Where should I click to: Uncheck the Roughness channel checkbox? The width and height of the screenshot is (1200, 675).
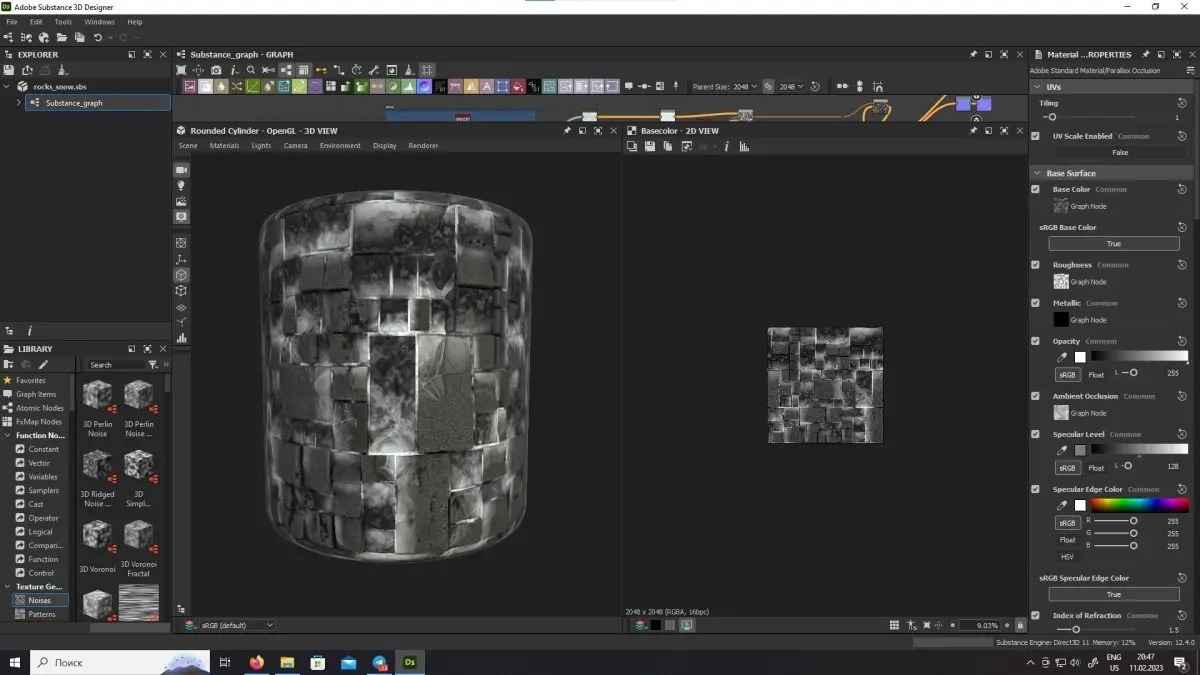coord(1035,265)
